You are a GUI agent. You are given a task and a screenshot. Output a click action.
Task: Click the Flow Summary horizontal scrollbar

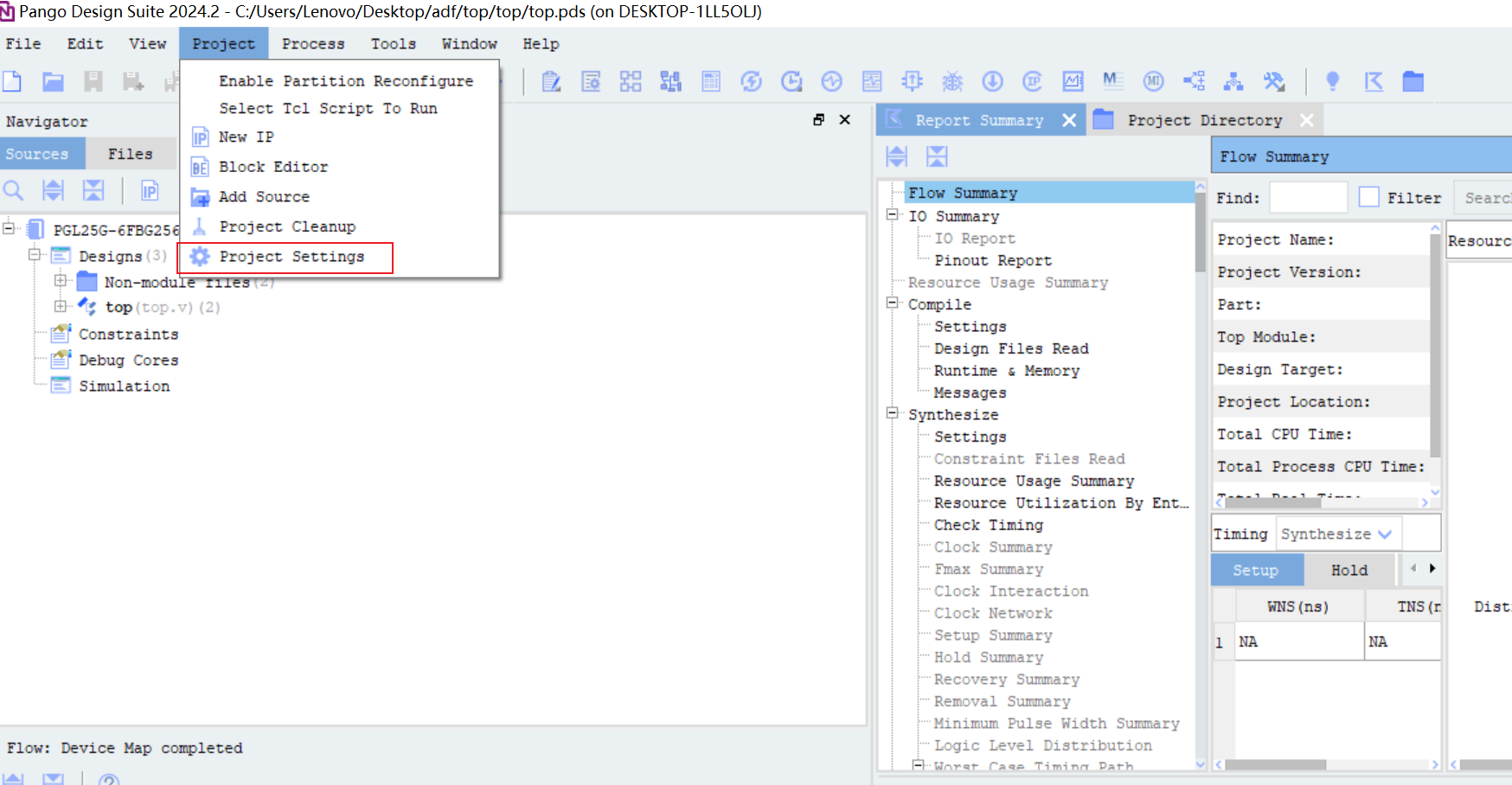(1272, 502)
